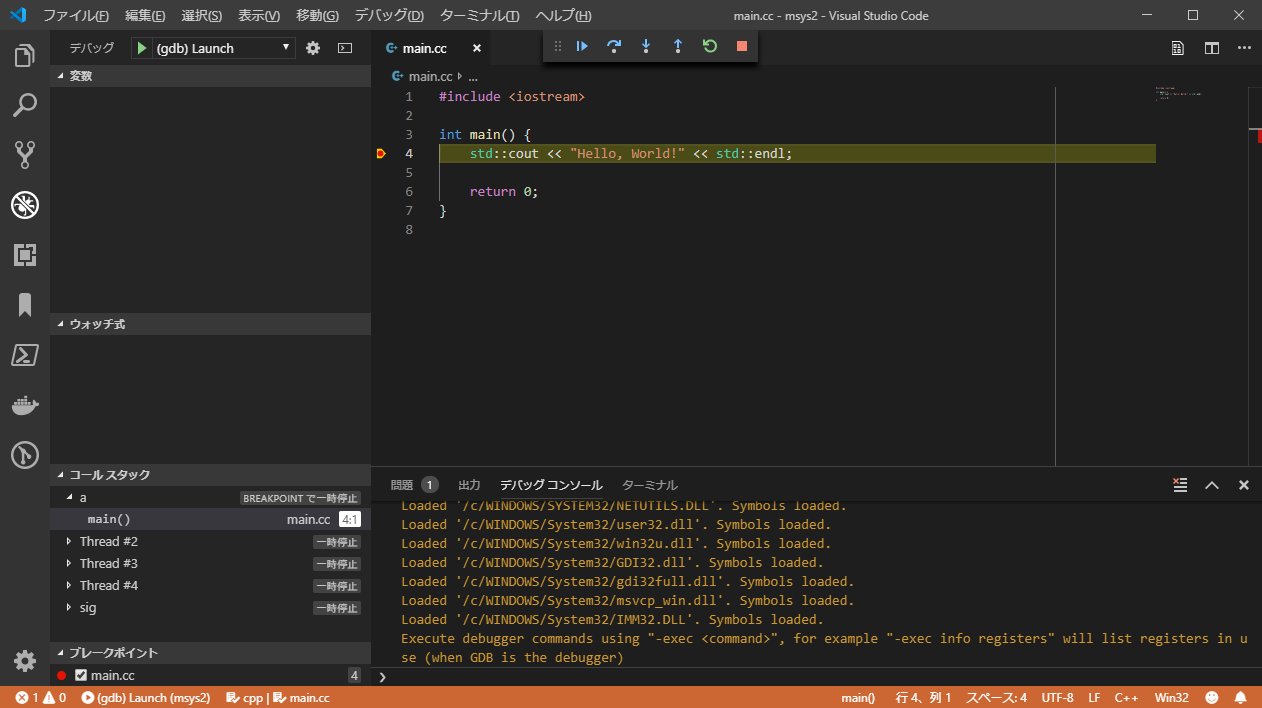The image size is (1262, 708).
Task: Open cursor position 行 4、列 1
Action: tap(923, 697)
